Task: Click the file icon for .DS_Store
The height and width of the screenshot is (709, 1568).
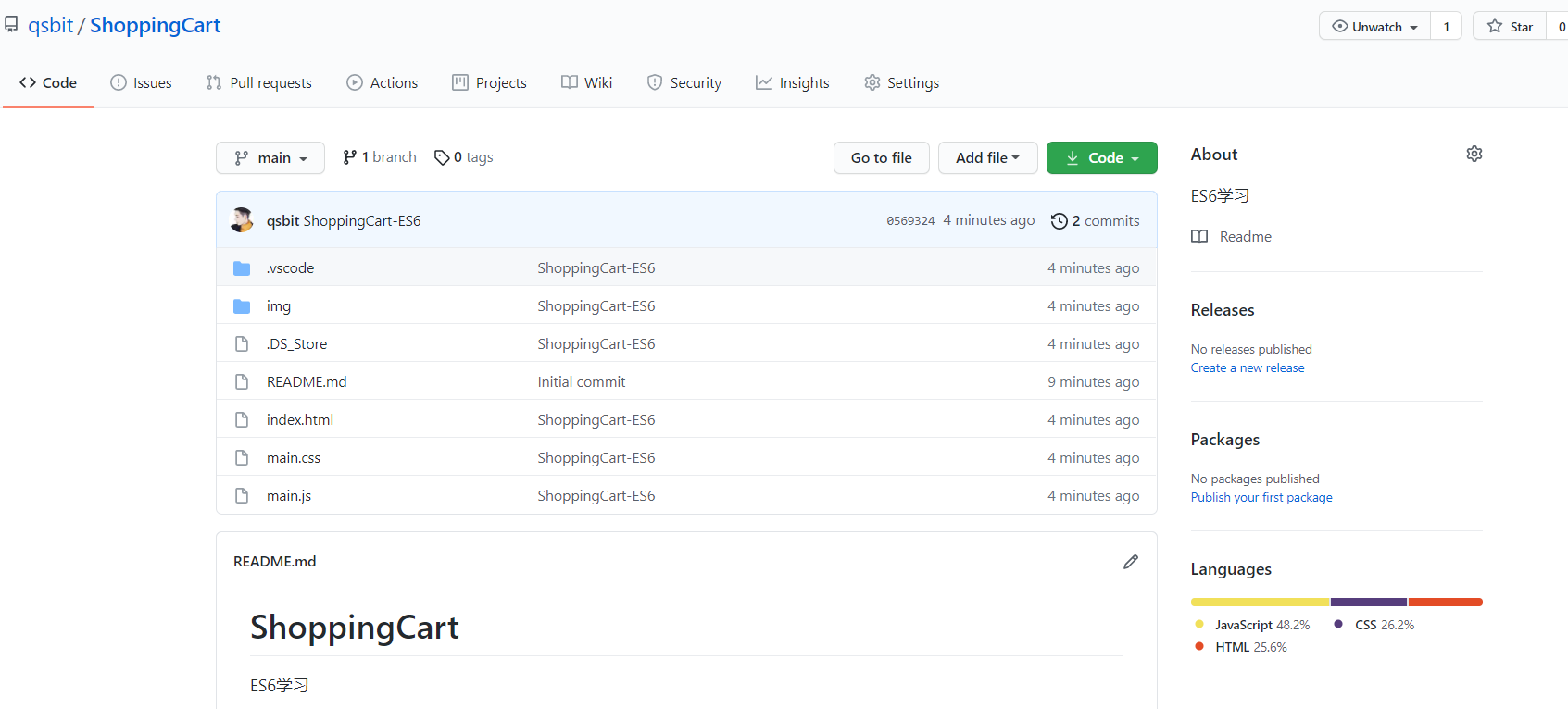Action: (x=242, y=344)
